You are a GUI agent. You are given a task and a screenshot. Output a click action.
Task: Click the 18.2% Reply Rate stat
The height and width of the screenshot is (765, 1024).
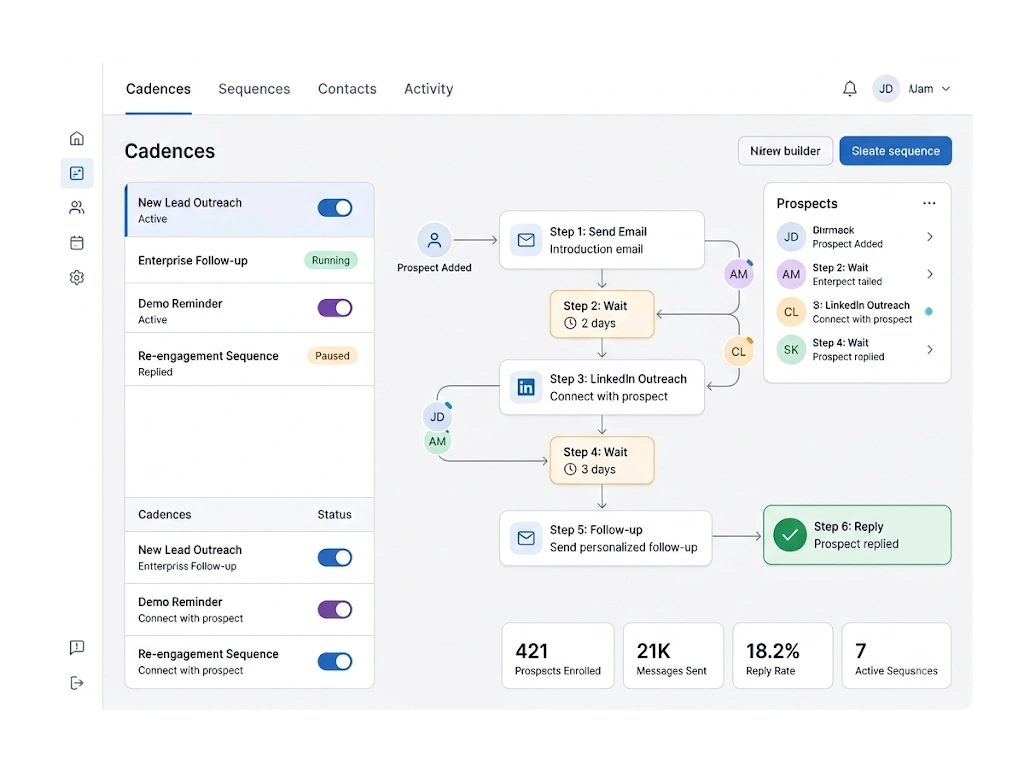click(782, 655)
